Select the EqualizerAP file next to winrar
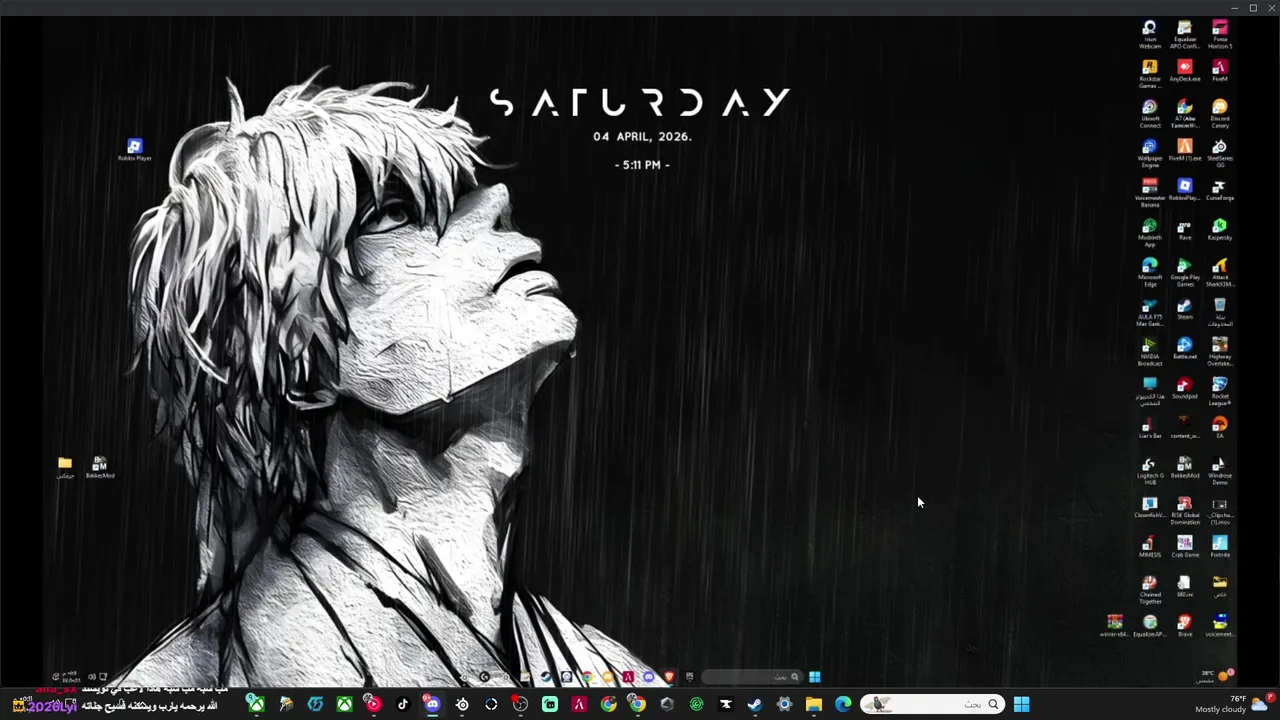Screen dimensions: 1280x720 click(x=1150, y=626)
